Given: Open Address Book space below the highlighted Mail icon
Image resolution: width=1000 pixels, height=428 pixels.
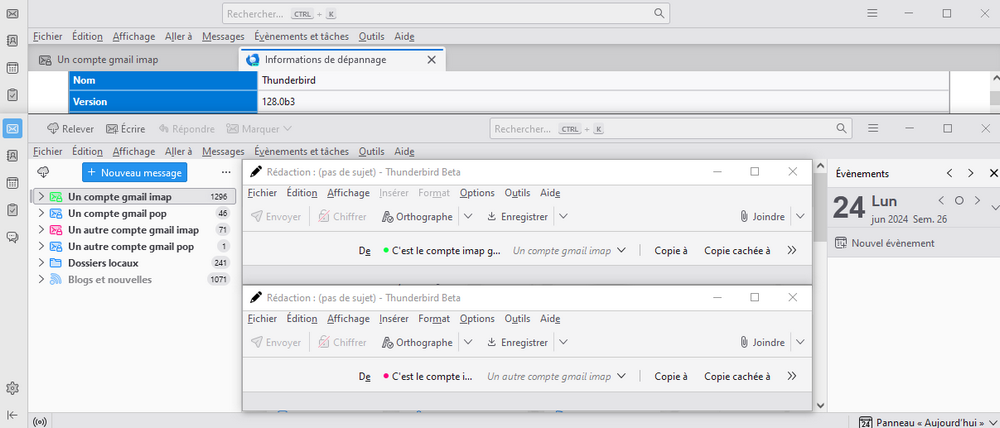Looking at the screenshot, I should (x=12, y=156).
